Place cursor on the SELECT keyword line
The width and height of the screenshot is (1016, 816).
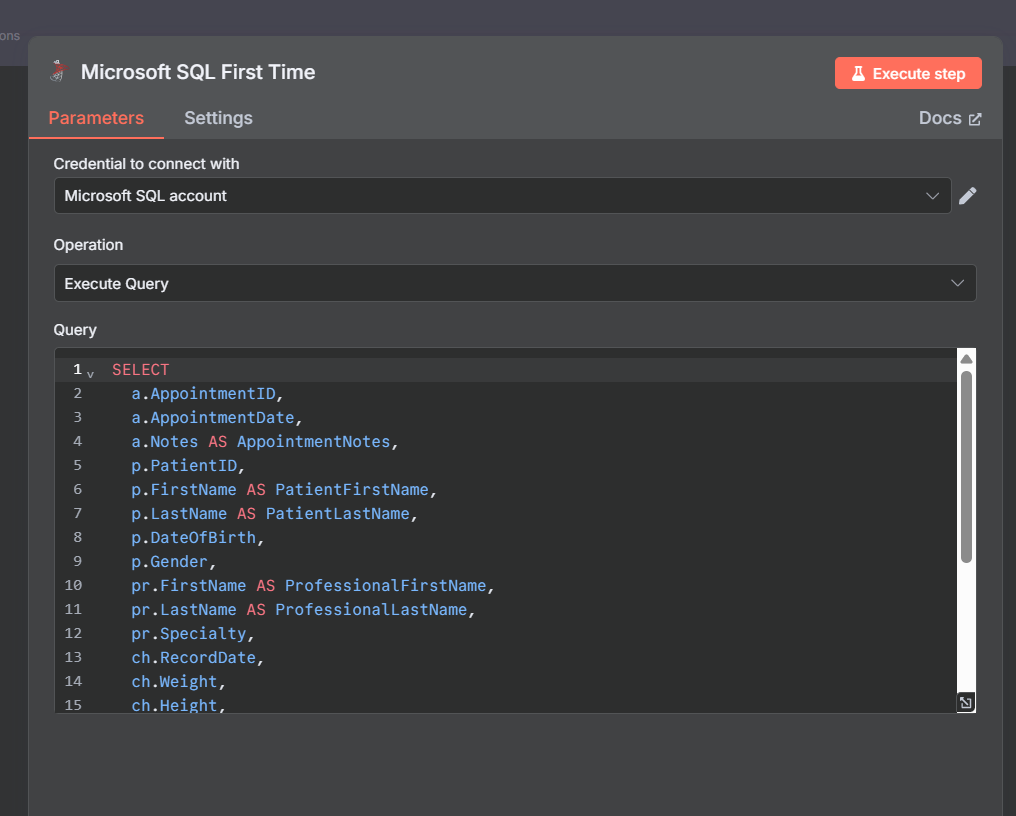tap(141, 370)
